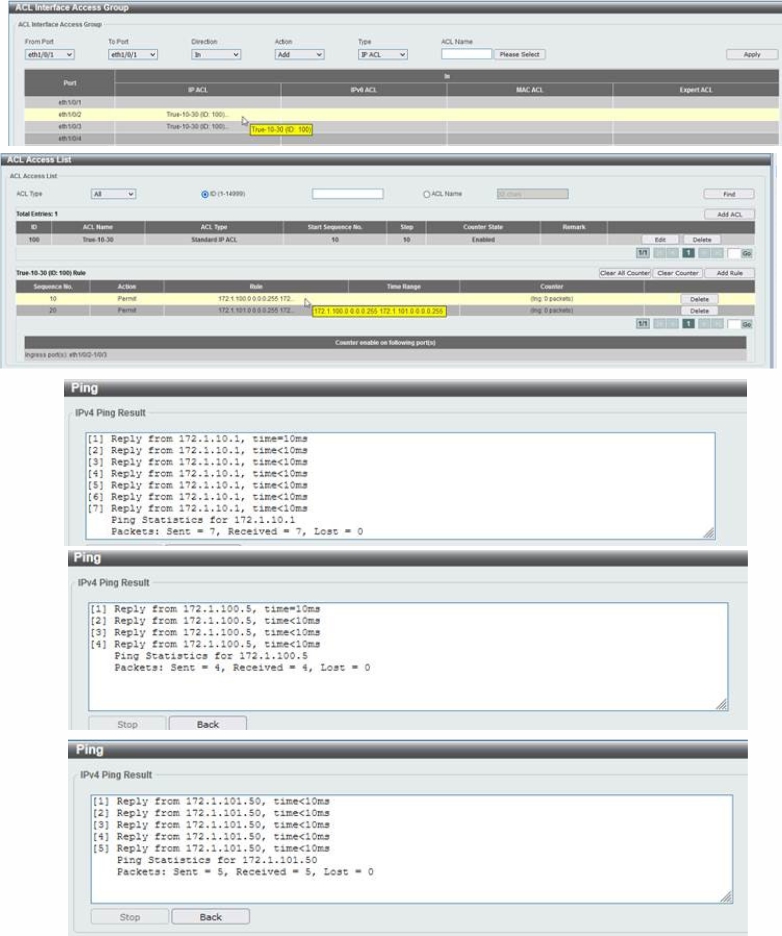Screen dimensions: 782x936
Task: Open the Type dropdown showing IP ACL
Action: 383,54
